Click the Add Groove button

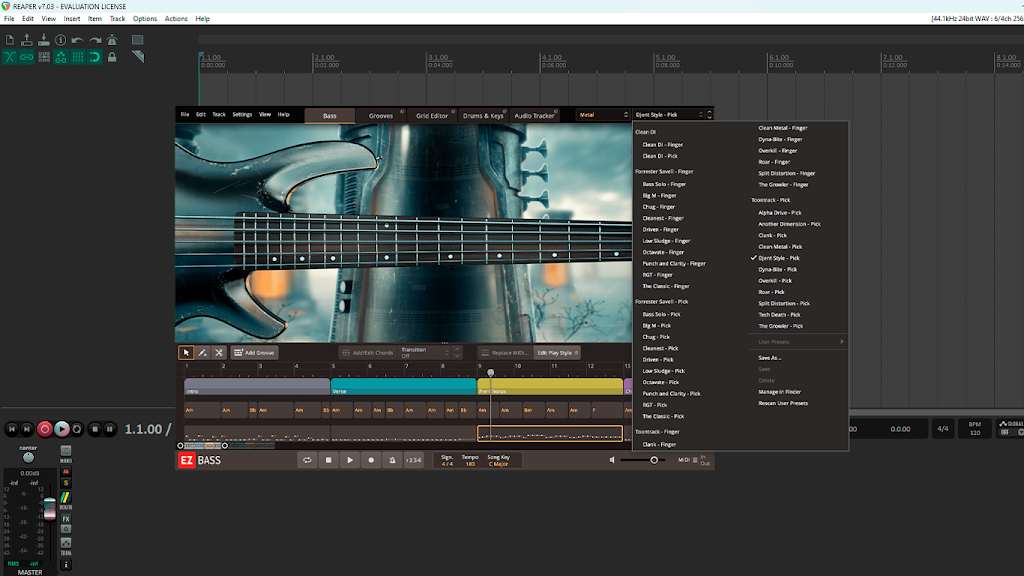click(x=255, y=353)
